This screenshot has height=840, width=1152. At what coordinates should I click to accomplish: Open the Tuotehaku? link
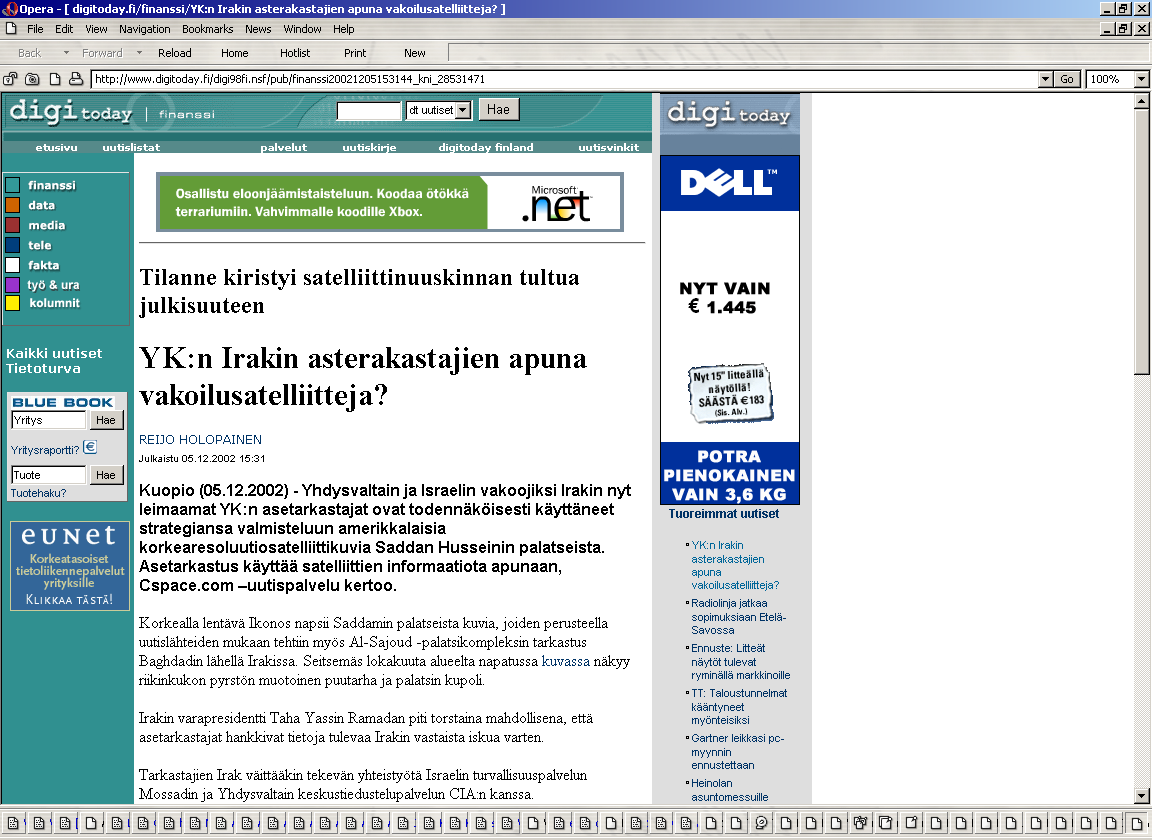tap(38, 493)
